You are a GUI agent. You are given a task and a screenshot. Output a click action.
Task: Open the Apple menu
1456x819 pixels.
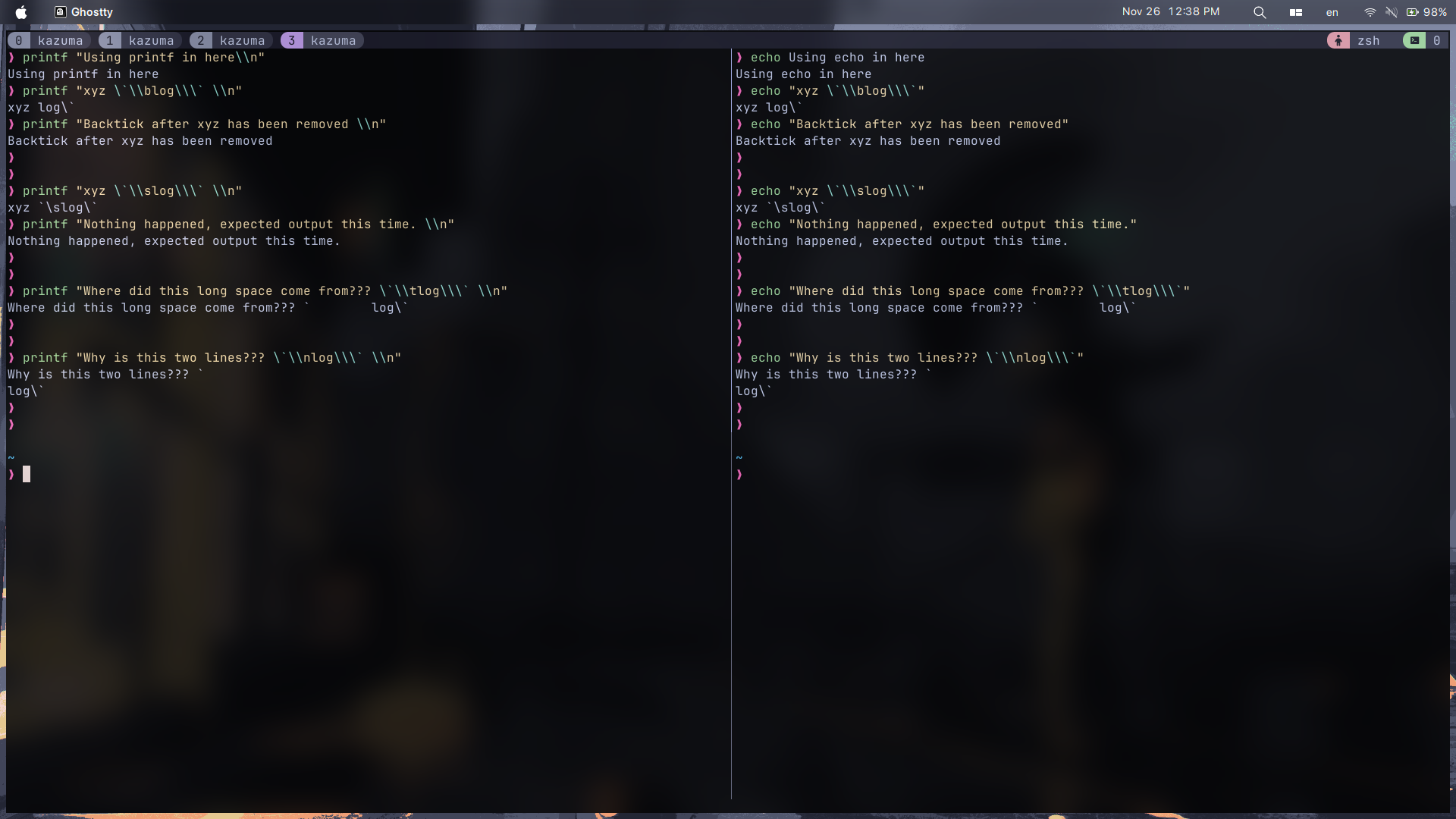pyautogui.click(x=21, y=12)
